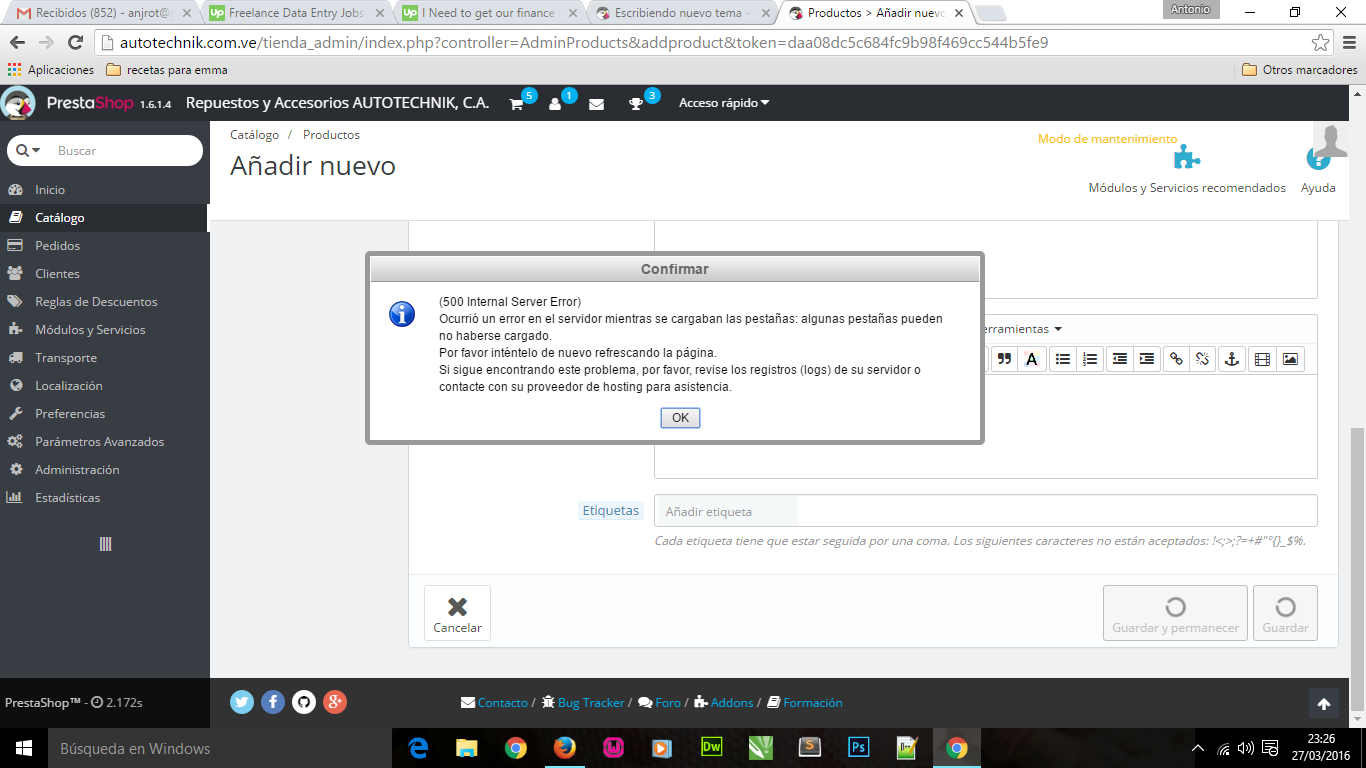Open the user avatar profile menu

click(x=1331, y=141)
